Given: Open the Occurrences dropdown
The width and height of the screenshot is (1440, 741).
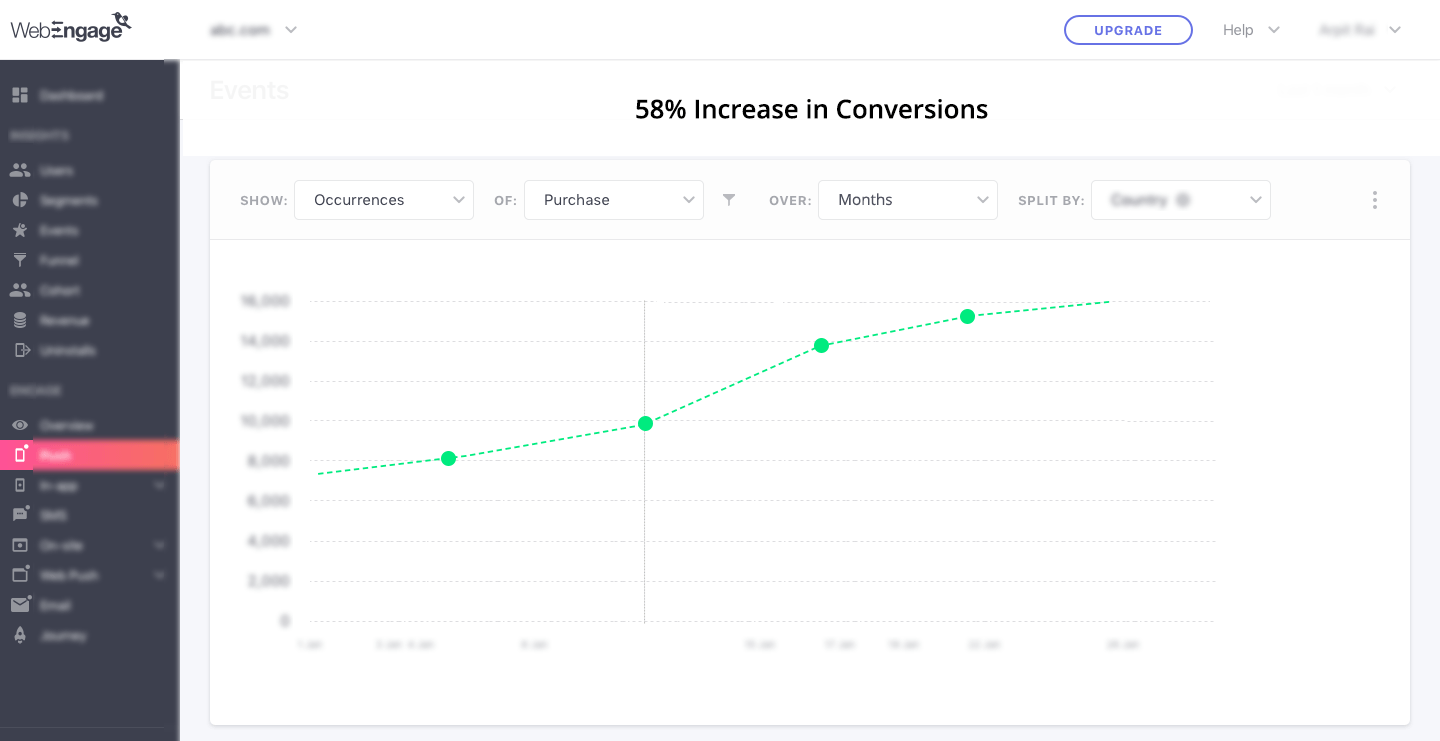Looking at the screenshot, I should click(x=384, y=199).
